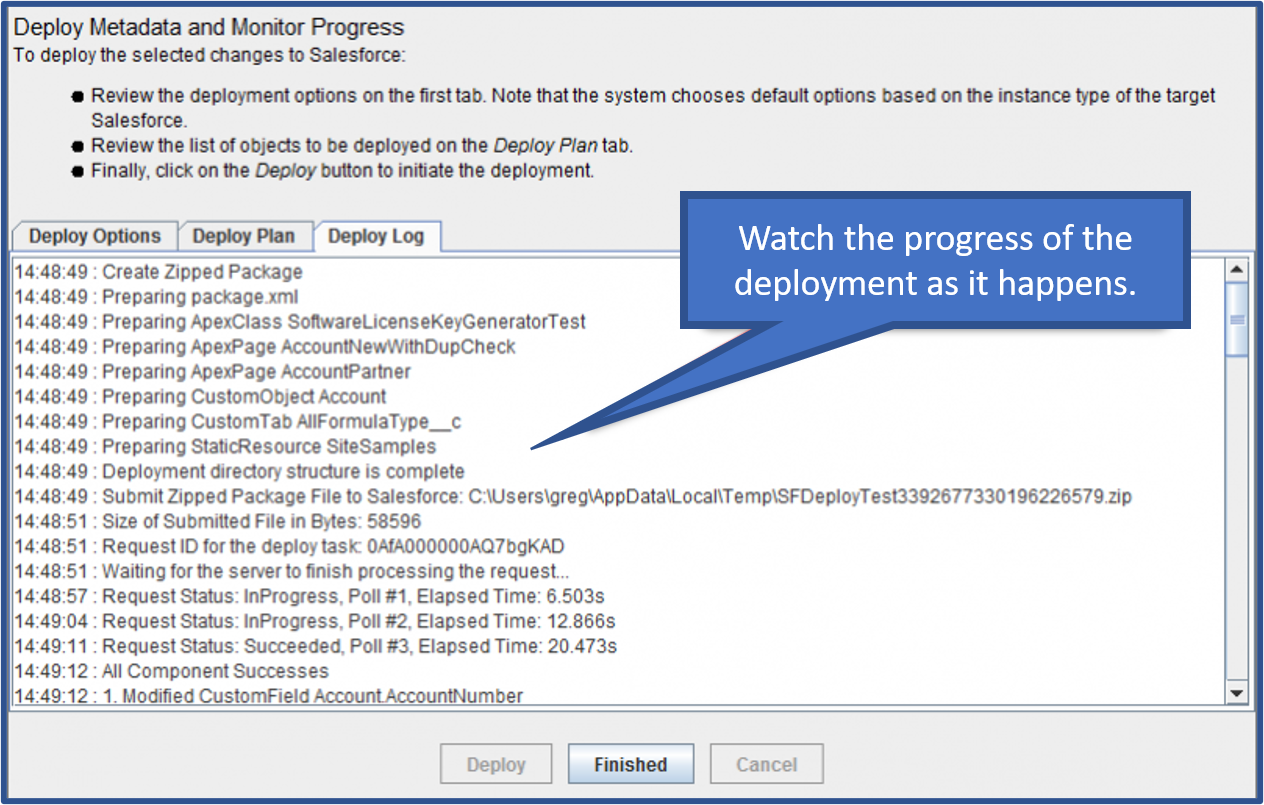Select 'Deployment directory structure is complete' line
This screenshot has width=1264, height=805.
pos(239,472)
